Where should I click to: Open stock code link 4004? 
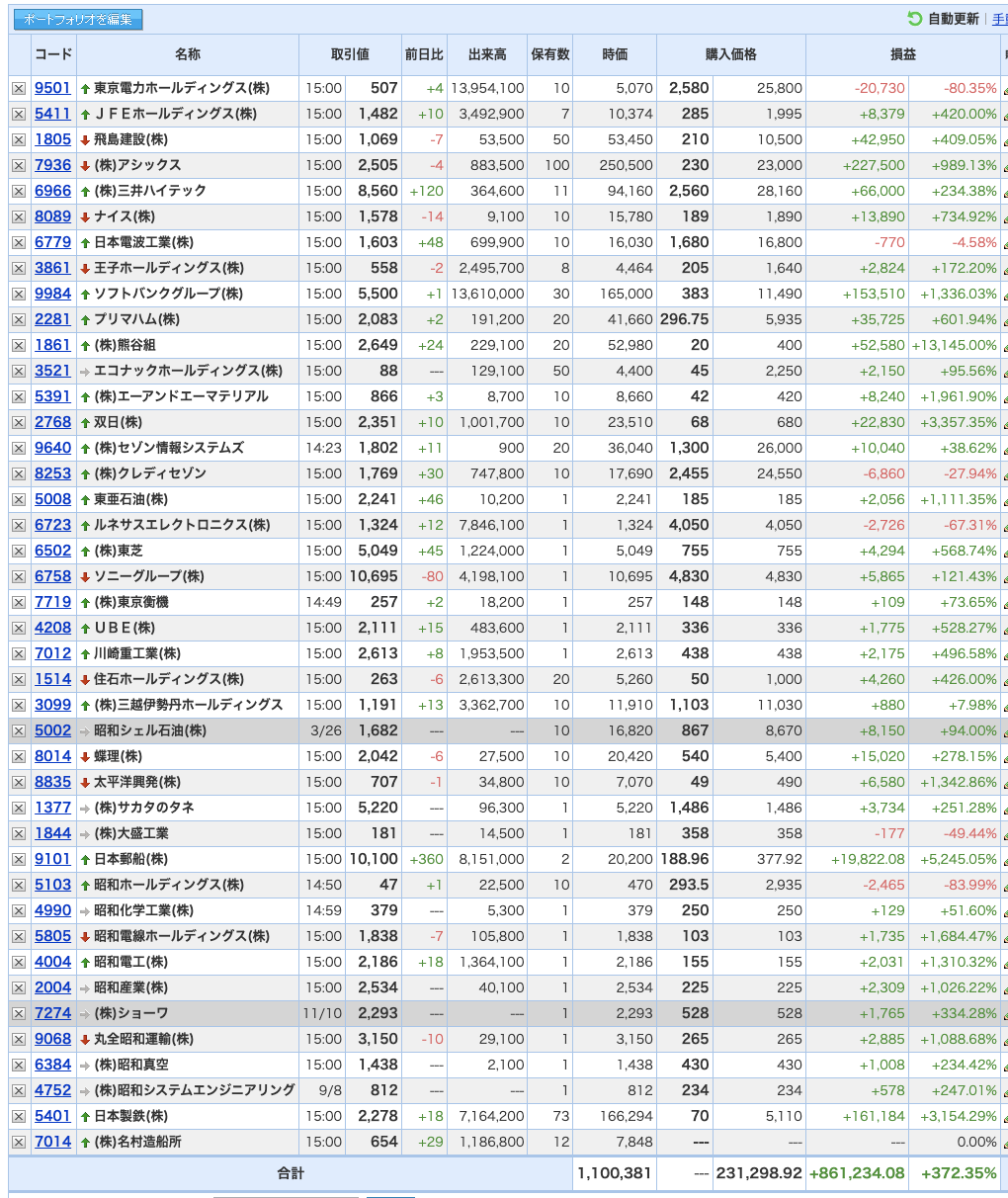53,962
